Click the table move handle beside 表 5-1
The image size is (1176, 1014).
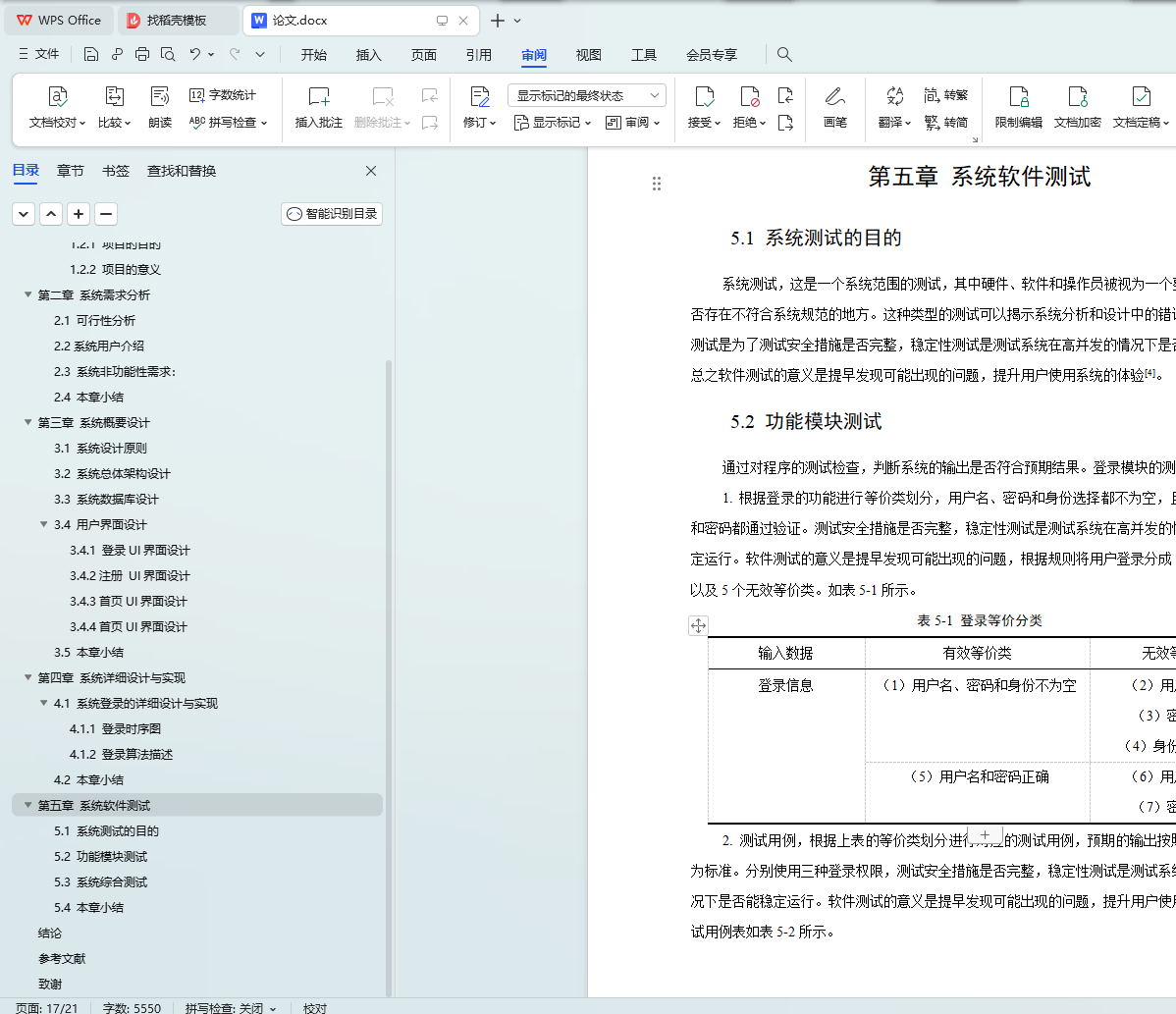698,625
